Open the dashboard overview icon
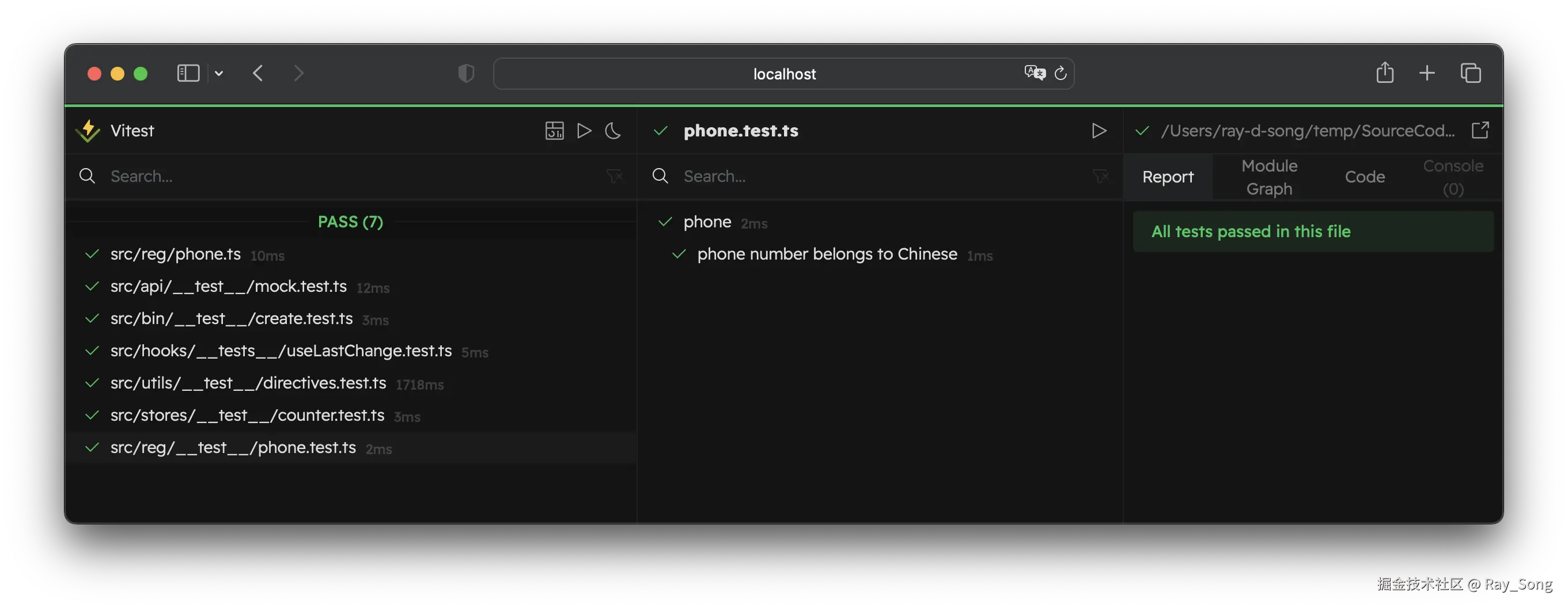This screenshot has width=1568, height=609. pyautogui.click(x=554, y=130)
